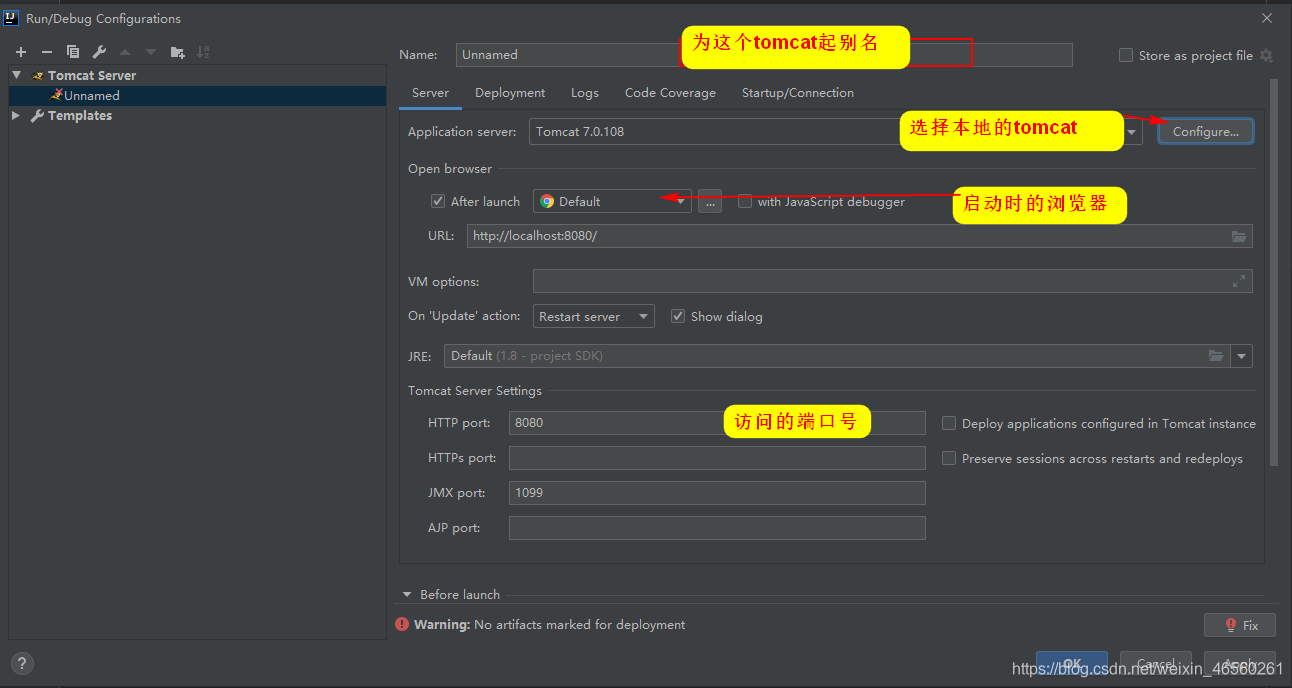Add a new configuration with the plus icon

[x=20, y=52]
